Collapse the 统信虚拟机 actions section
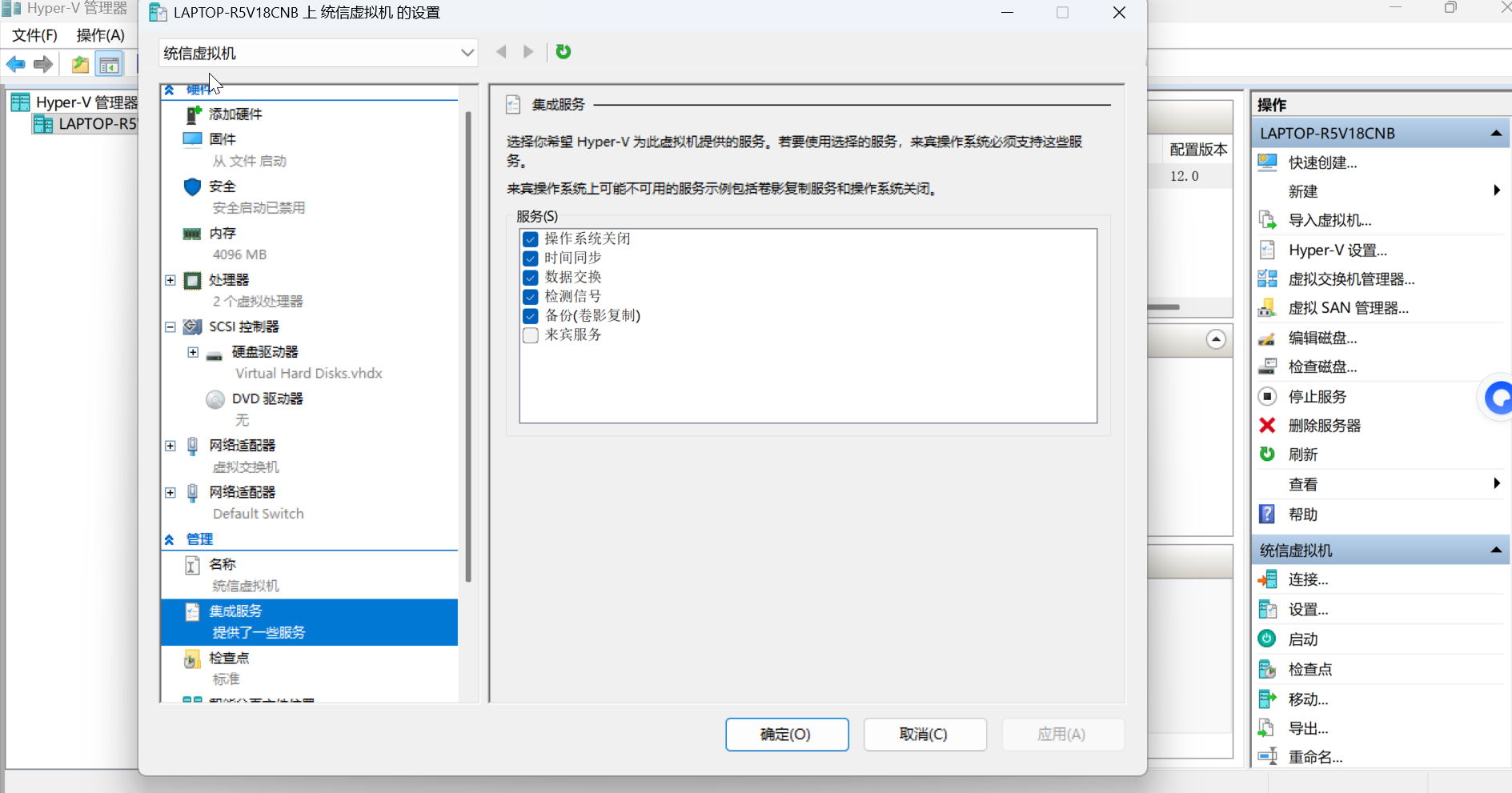Image resolution: width=1512 pixels, height=793 pixels. [1496, 551]
